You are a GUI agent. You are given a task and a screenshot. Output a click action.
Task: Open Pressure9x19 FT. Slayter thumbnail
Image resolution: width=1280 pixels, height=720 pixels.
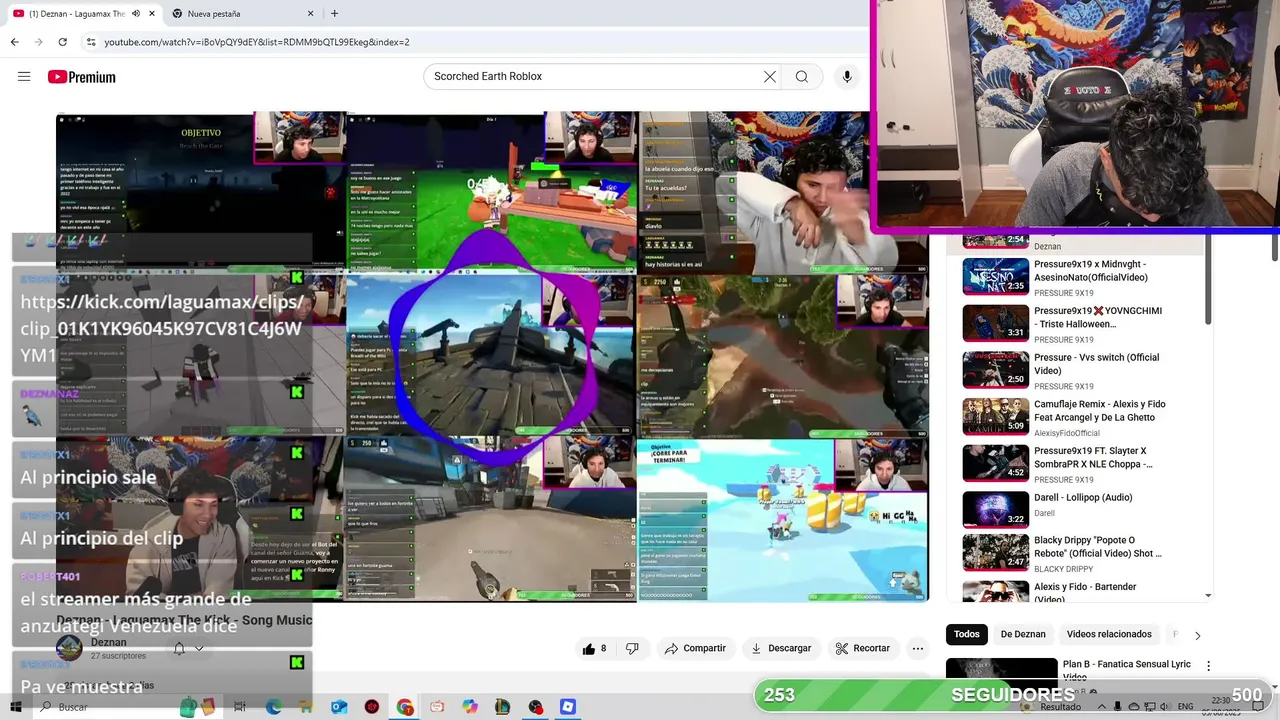pyautogui.click(x=995, y=463)
